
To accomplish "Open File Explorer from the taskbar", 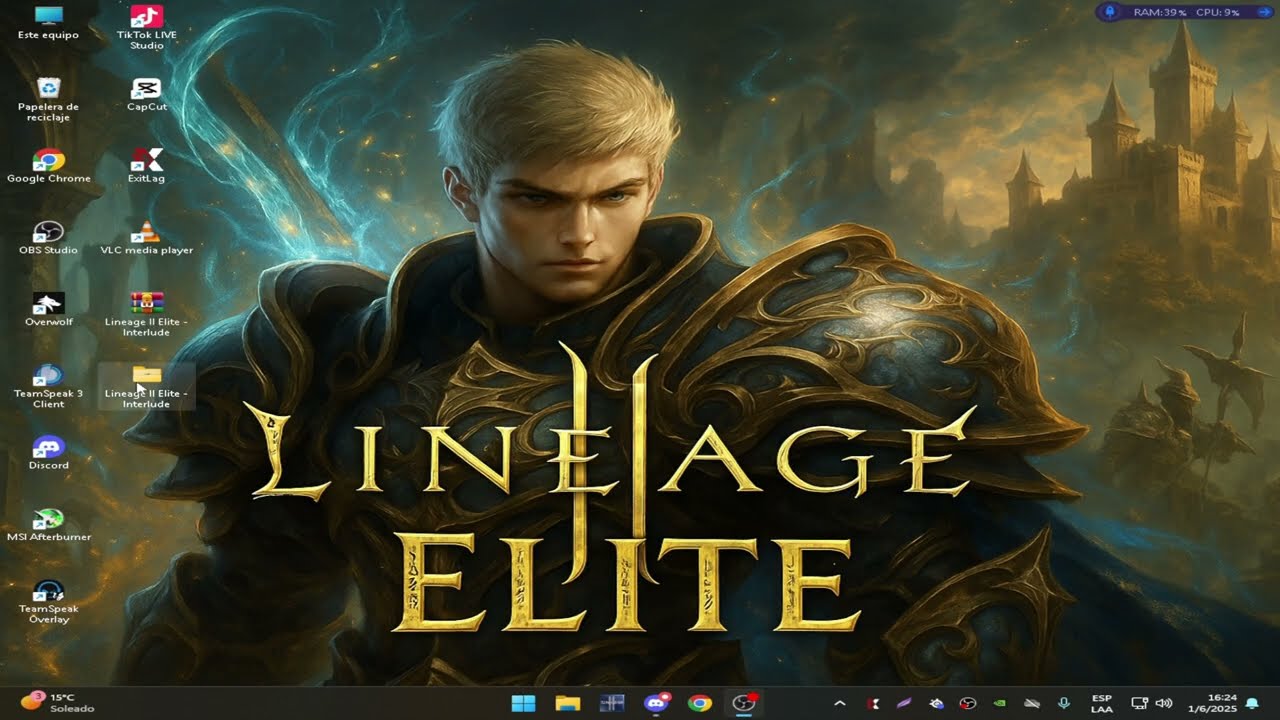I will tap(567, 703).
